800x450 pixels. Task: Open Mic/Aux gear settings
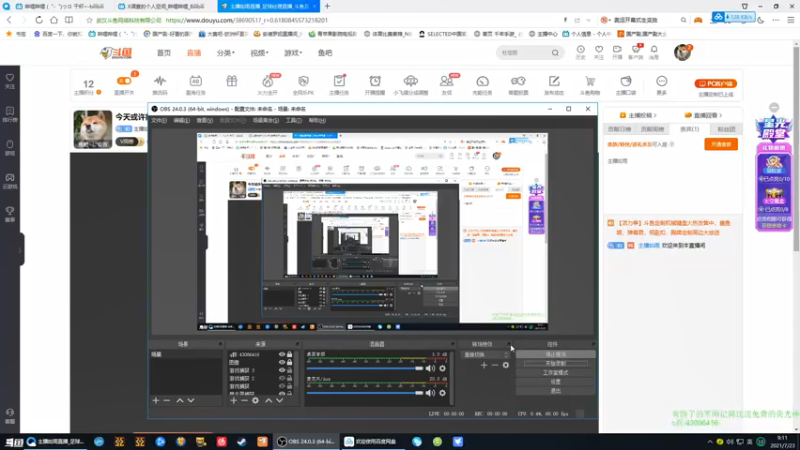pos(442,393)
